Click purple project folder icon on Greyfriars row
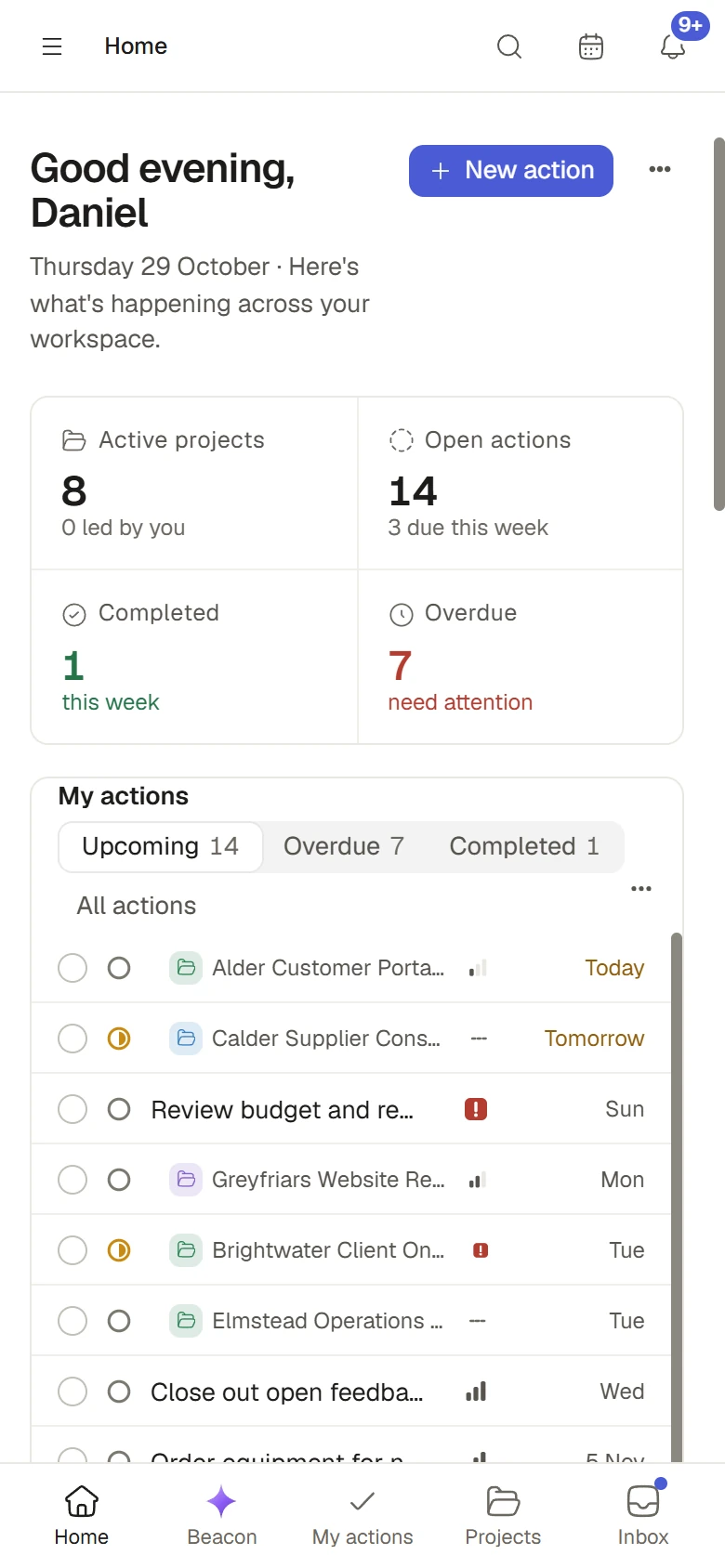Image resolution: width=725 pixels, height=1568 pixels. (186, 1180)
